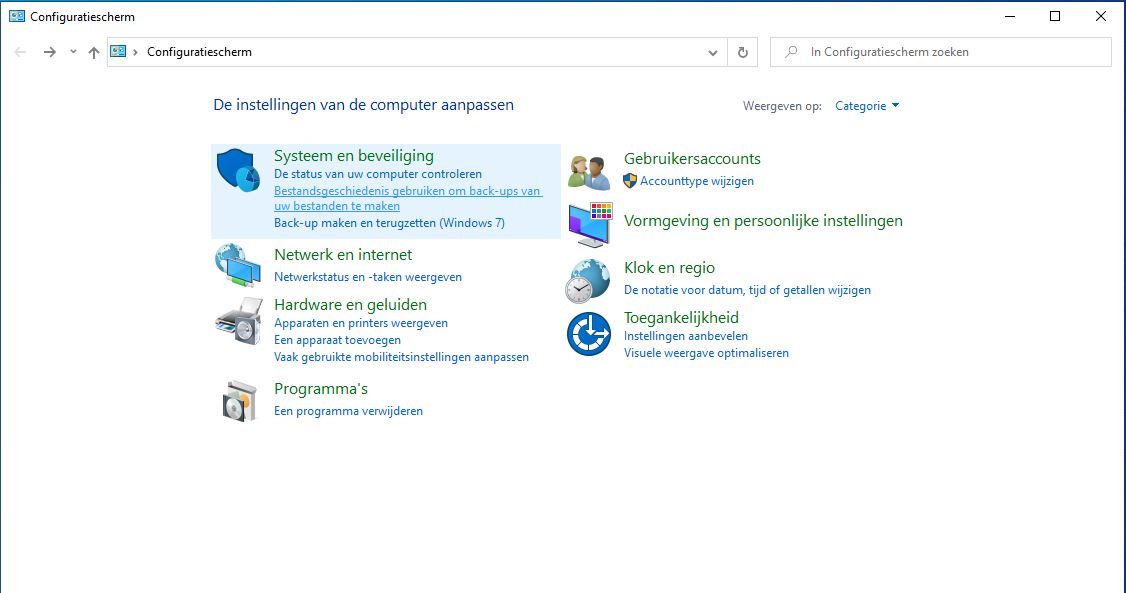This screenshot has height=593, width=1126.
Task: Maximize the Configuratiescherm window
Action: pyautogui.click(x=1055, y=16)
